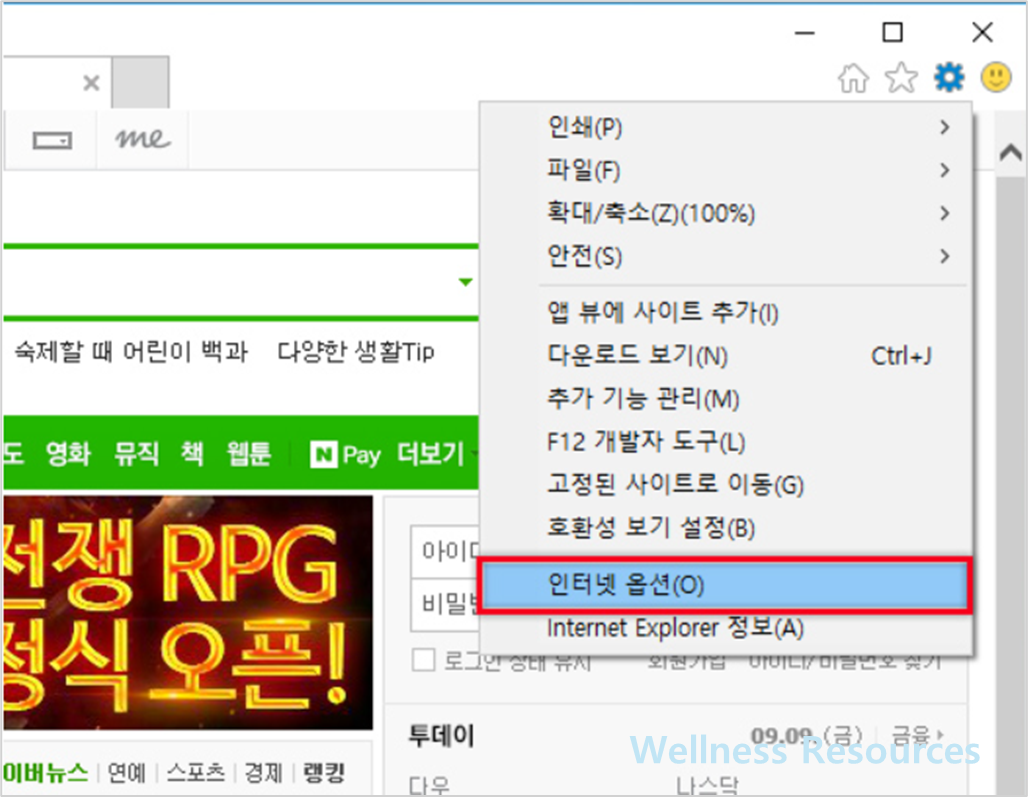The height and width of the screenshot is (797, 1028).
Task: Open 호환성 보기 설정(B)
Action: [x=725, y=528]
